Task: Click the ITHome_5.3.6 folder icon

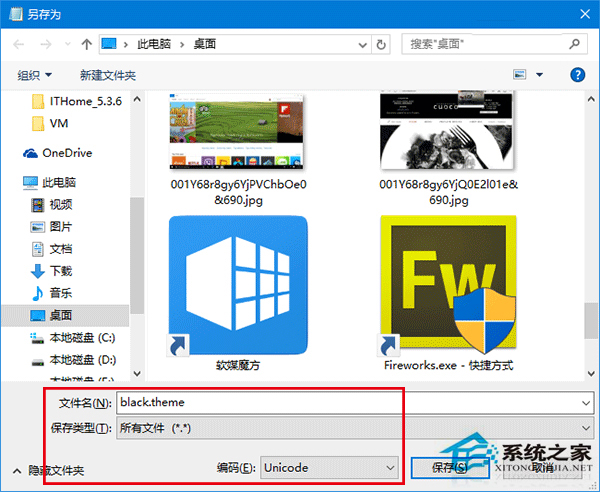Action: [38, 101]
